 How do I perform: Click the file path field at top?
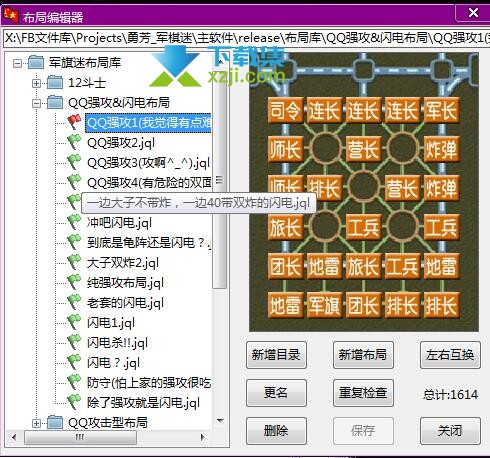(x=246, y=38)
